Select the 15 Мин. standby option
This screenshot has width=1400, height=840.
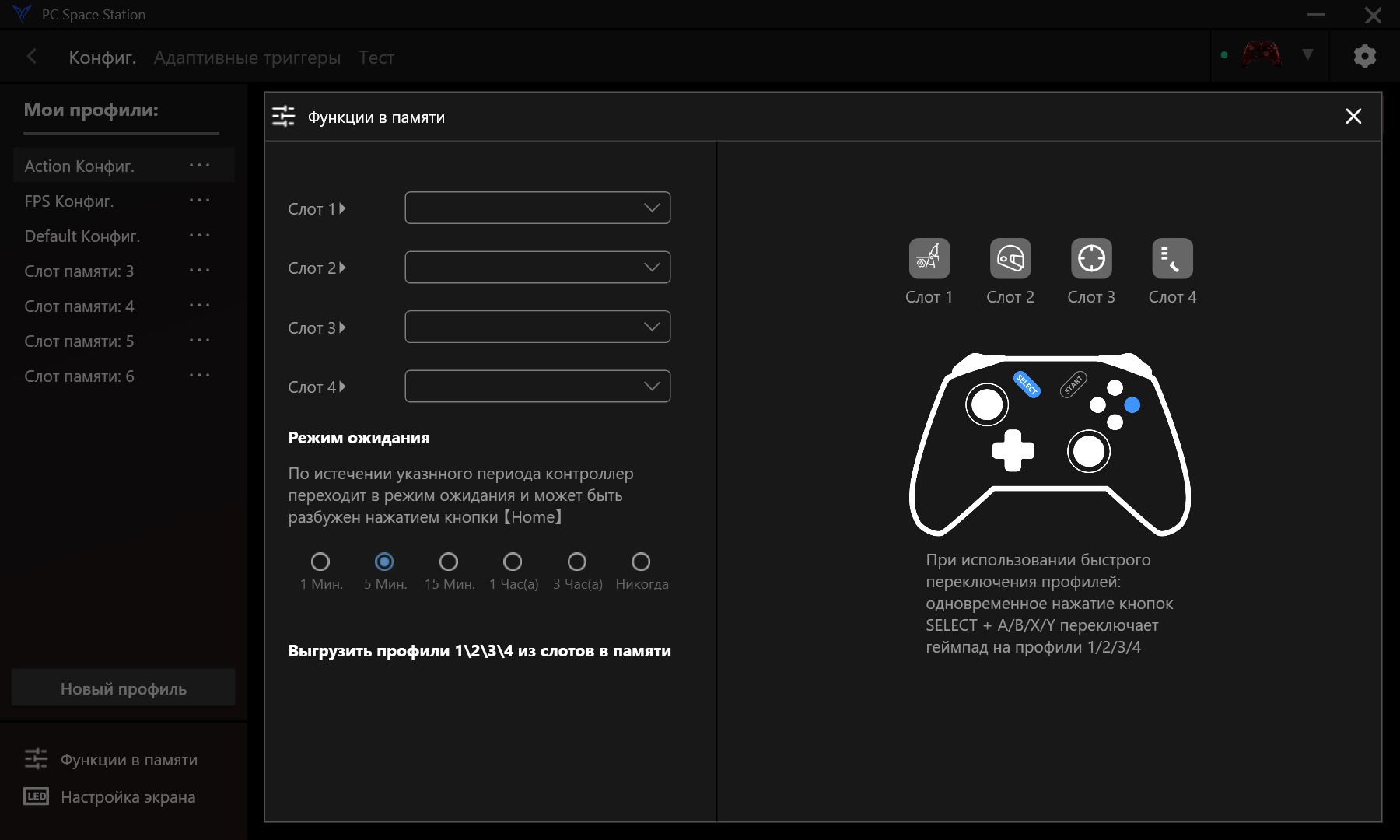point(449,562)
